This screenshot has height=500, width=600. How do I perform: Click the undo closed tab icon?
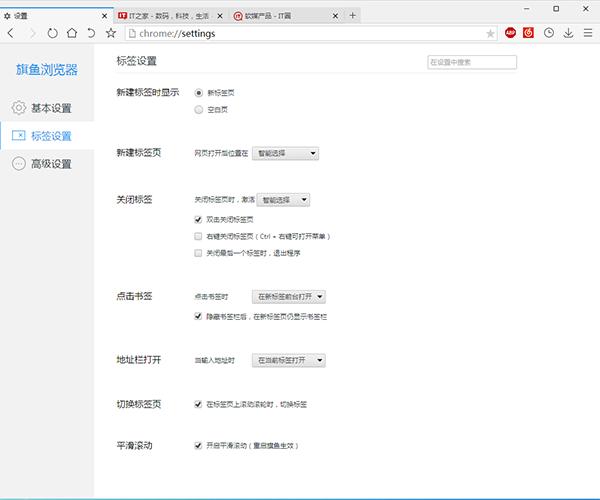(91, 33)
